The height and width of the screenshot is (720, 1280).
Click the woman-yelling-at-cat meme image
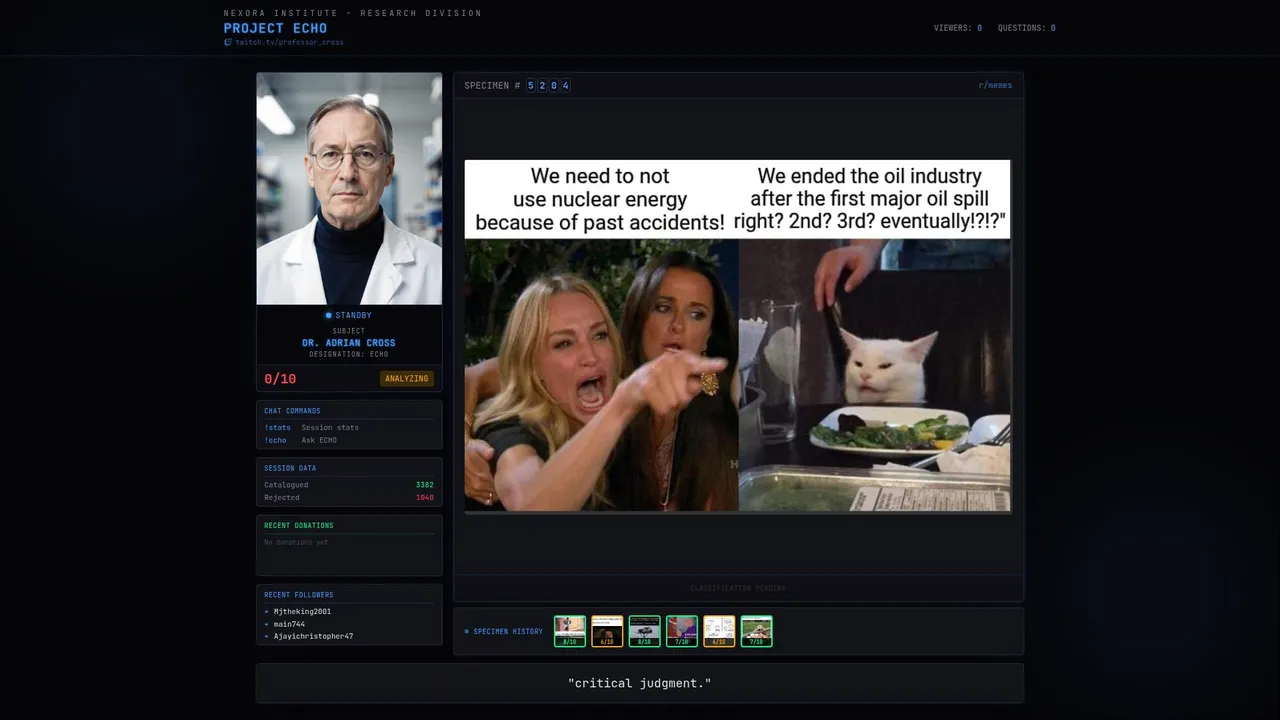[737, 336]
